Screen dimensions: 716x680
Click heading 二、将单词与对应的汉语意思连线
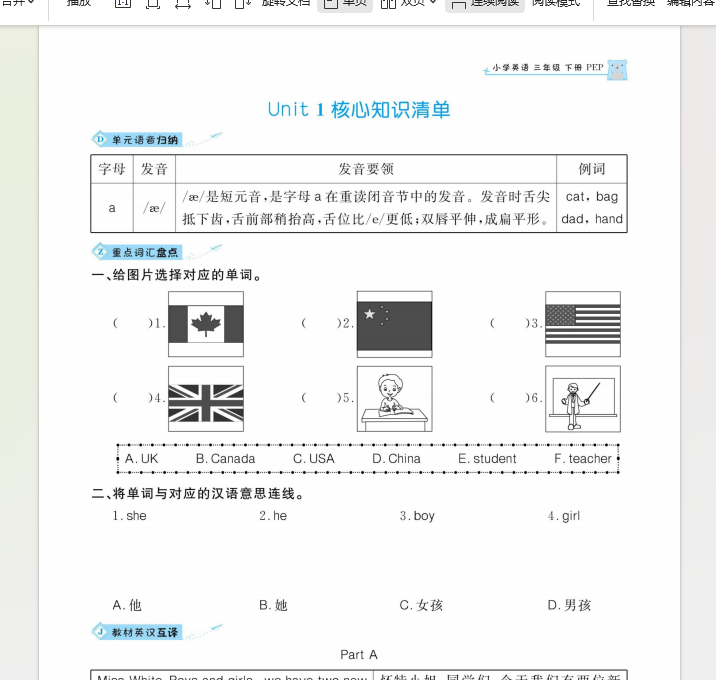[198, 494]
